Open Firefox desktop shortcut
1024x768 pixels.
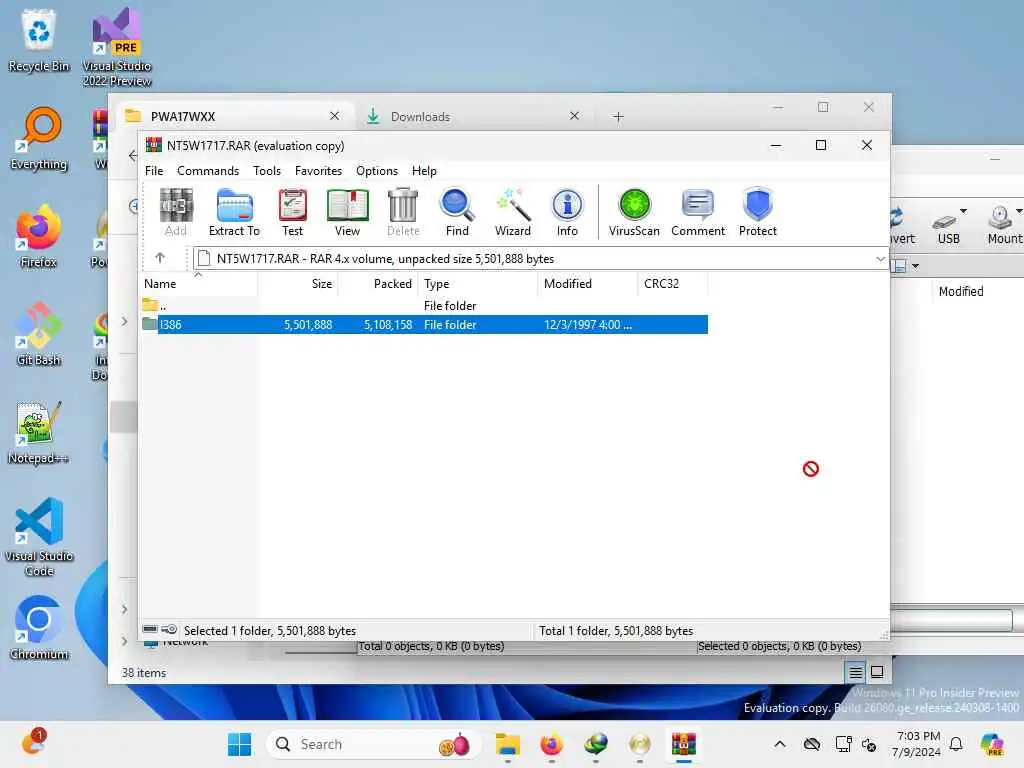click(39, 236)
